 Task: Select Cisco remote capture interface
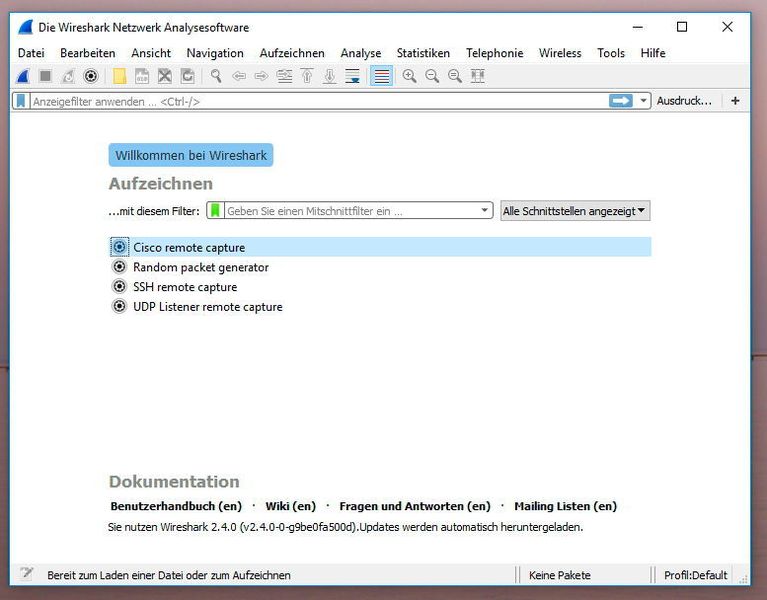click(x=380, y=247)
